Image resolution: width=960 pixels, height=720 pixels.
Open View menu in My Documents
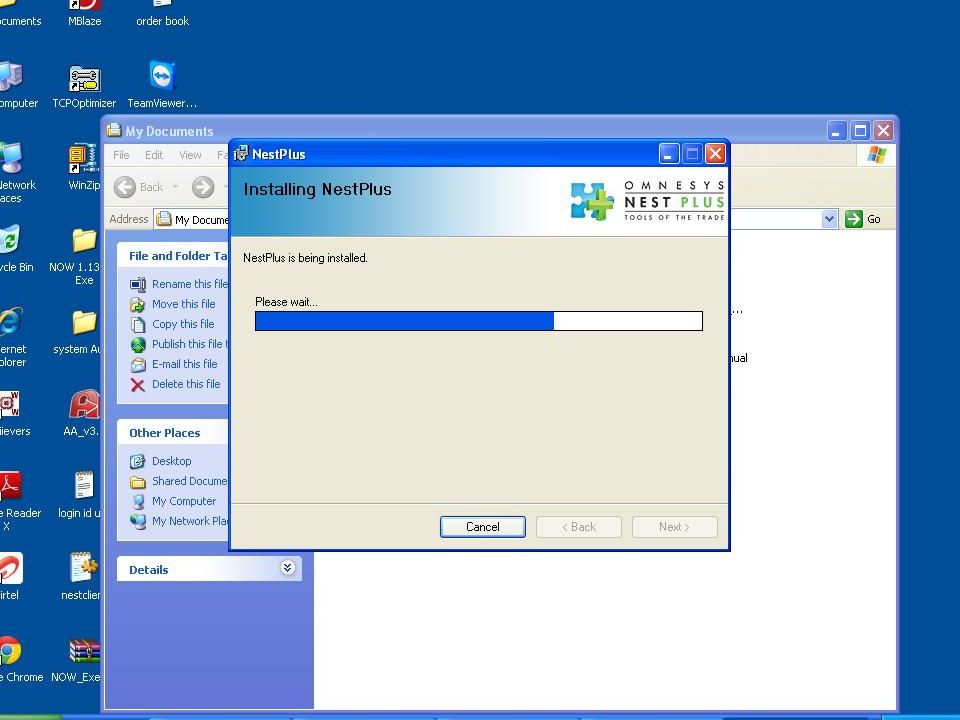190,155
